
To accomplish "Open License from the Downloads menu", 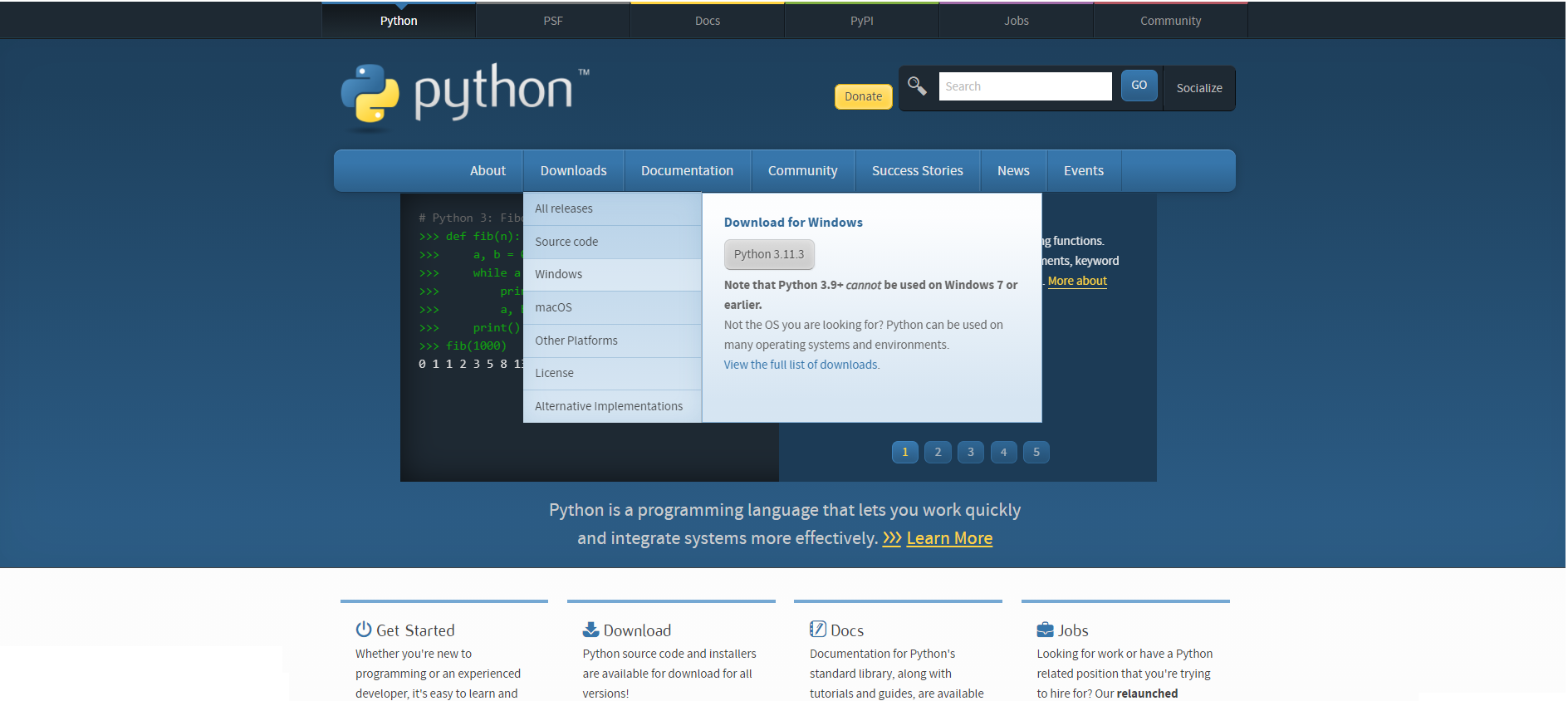I will coord(612,373).
